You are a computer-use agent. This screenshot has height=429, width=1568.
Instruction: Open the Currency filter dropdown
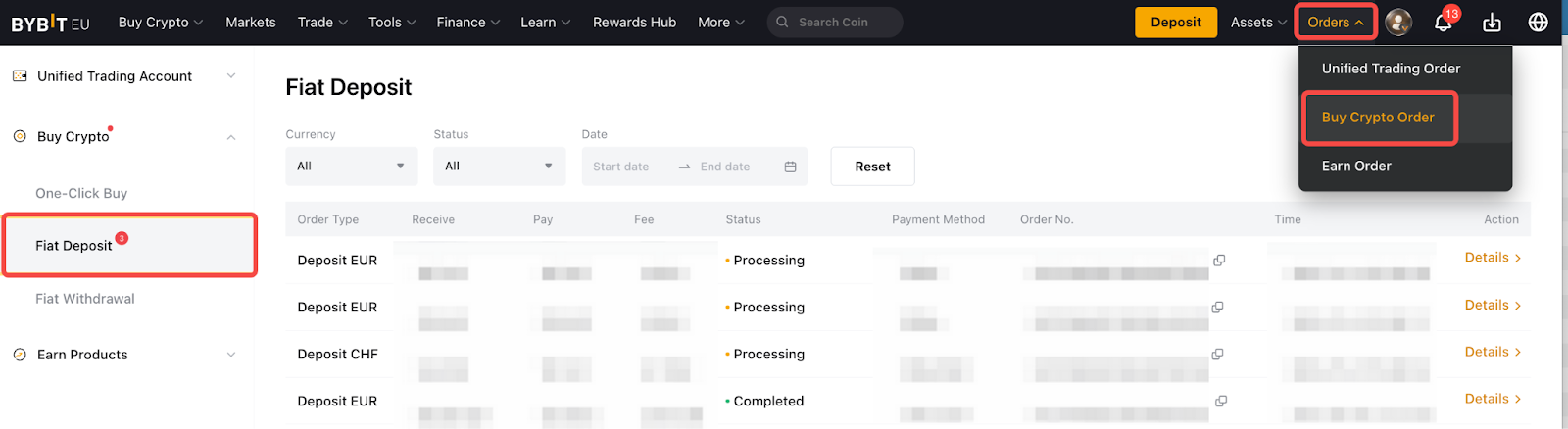[351, 167]
